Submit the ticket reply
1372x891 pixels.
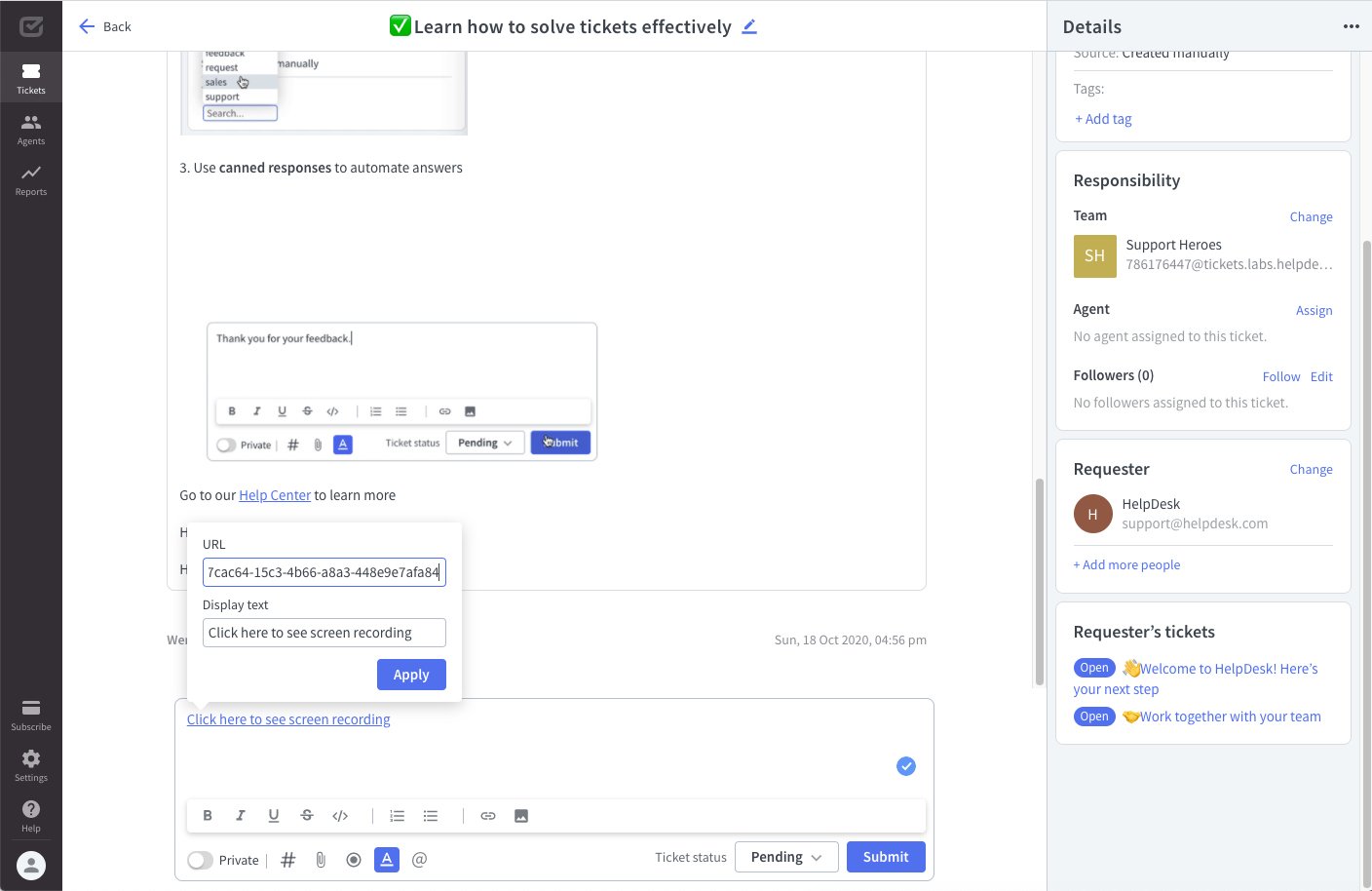pyautogui.click(x=886, y=857)
